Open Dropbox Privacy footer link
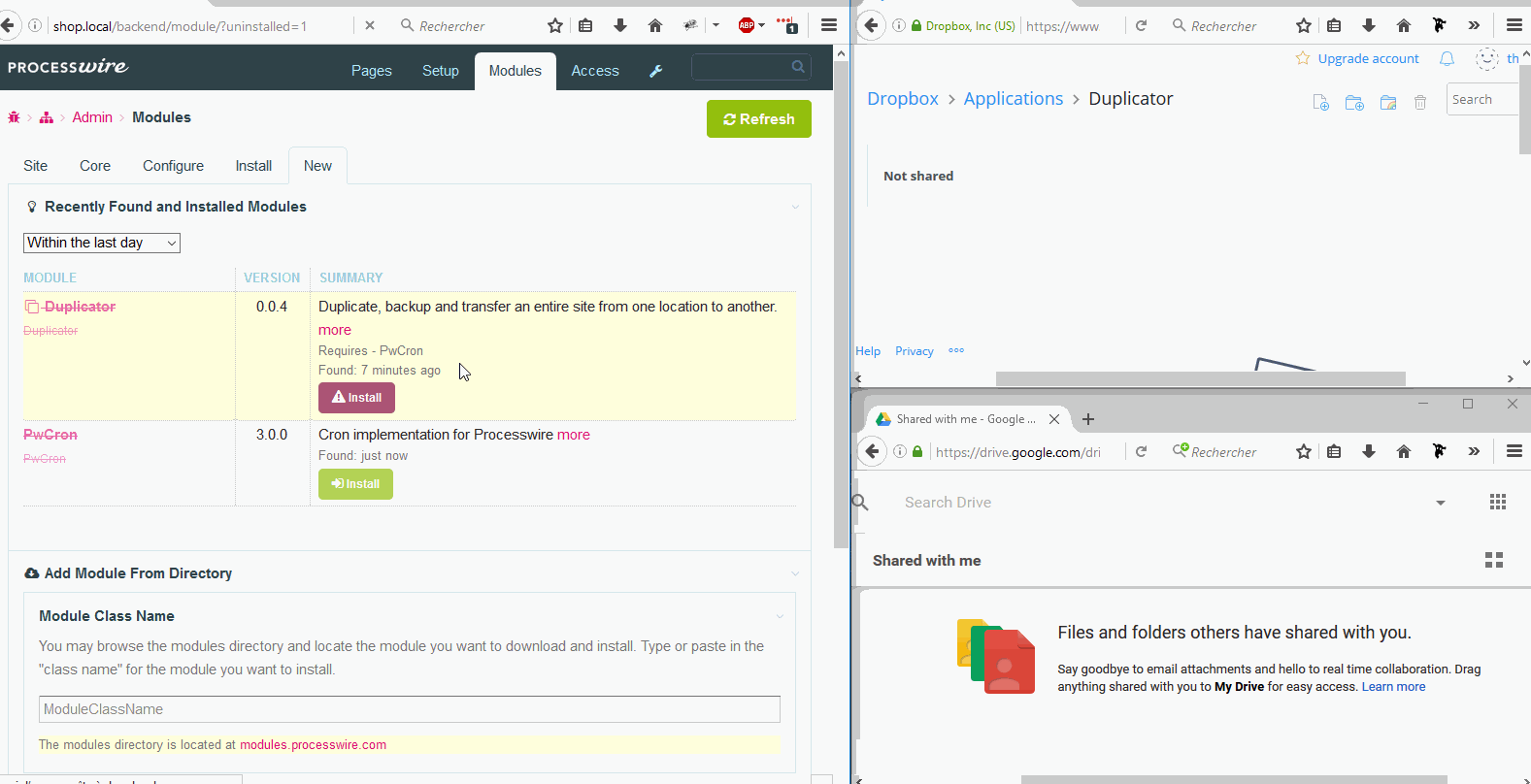 point(915,351)
